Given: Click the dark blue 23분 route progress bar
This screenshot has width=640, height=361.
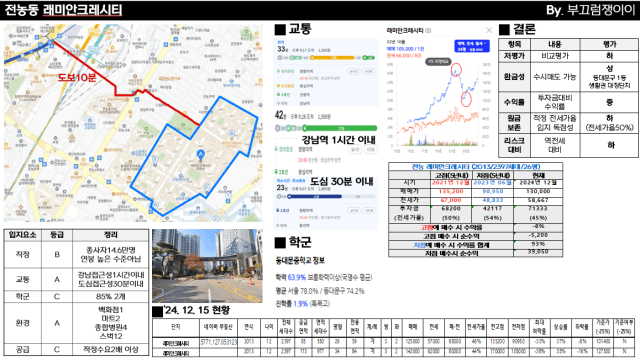Looking at the screenshot, I should [x=315, y=196].
